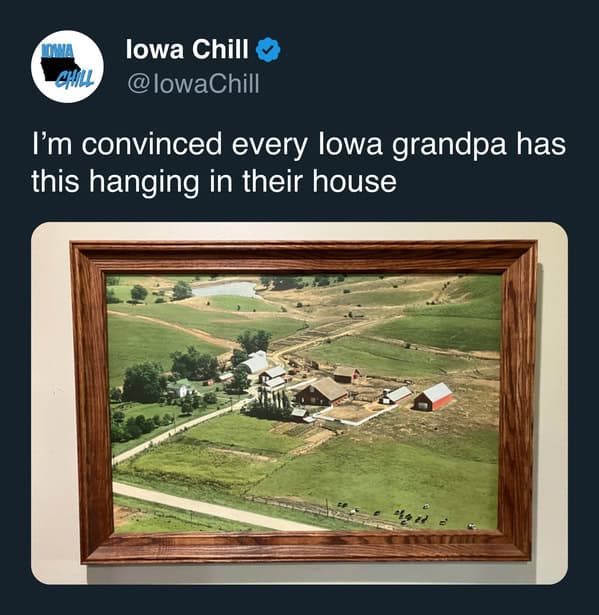Click the white farmhouse among the trees
Image resolution: width=599 pixels, height=615 pixels.
pos(182,389)
